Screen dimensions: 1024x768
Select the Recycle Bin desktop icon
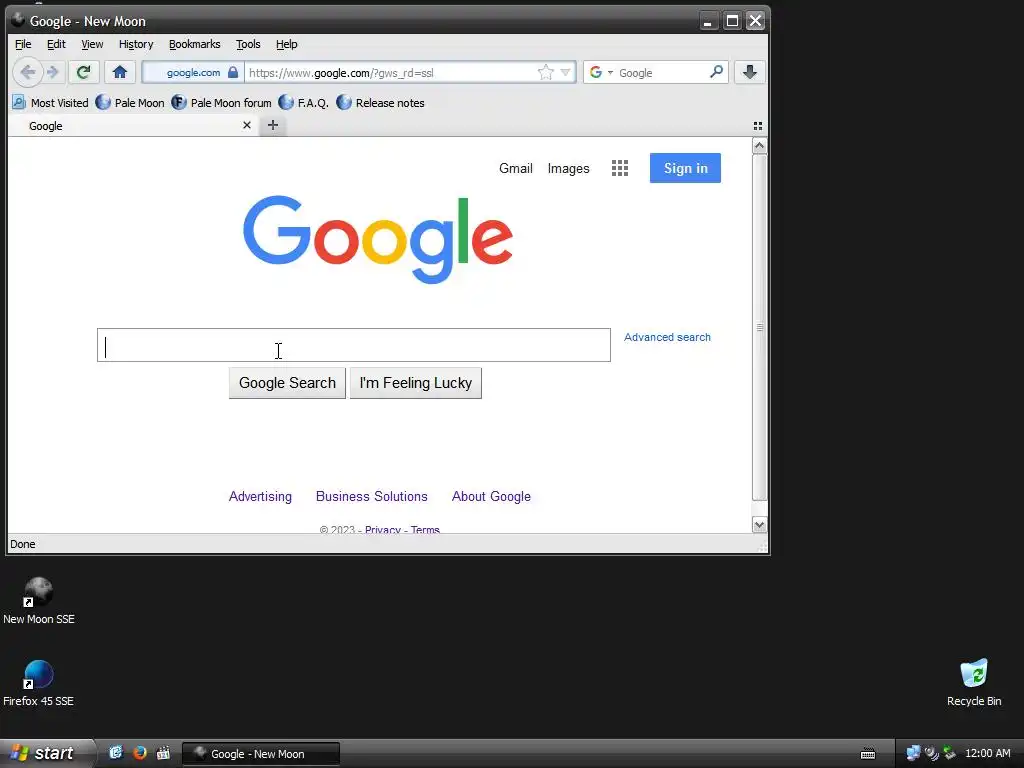click(x=974, y=683)
